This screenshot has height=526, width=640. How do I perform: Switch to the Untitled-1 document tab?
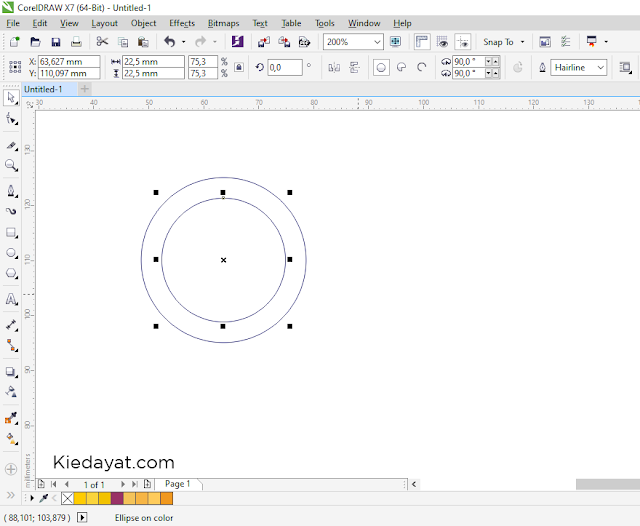pos(49,89)
